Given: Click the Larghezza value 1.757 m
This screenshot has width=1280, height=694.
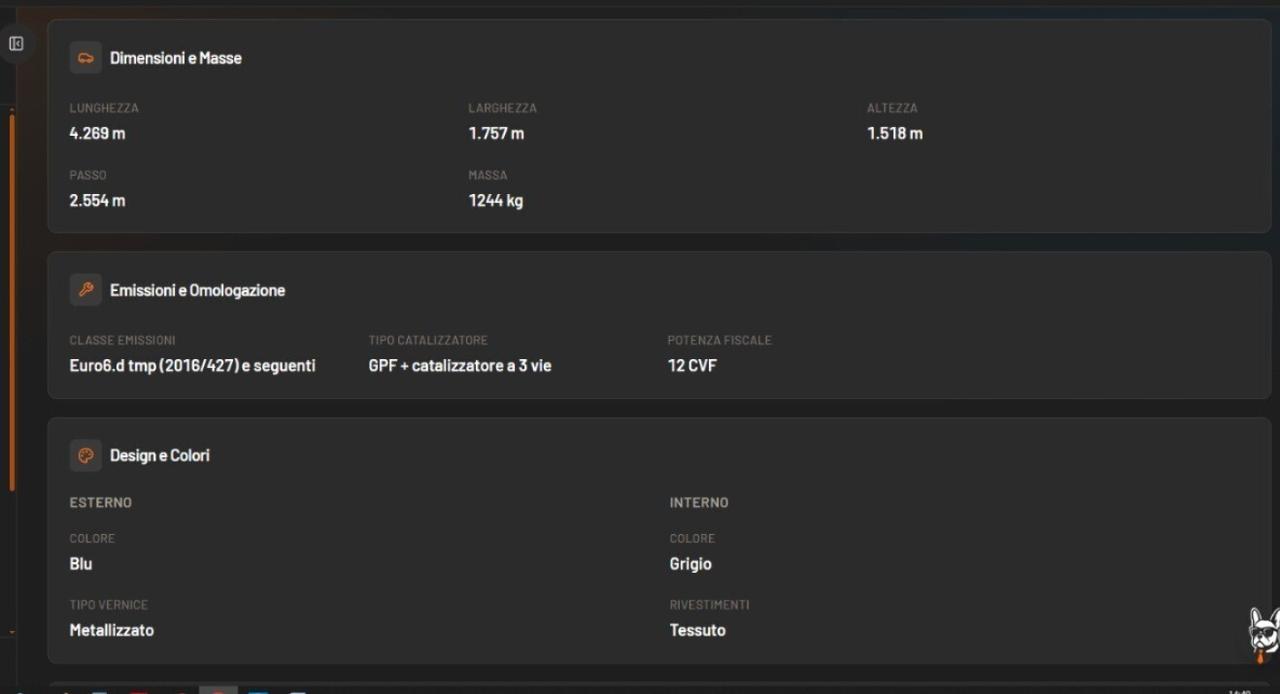Looking at the screenshot, I should (x=496, y=133).
